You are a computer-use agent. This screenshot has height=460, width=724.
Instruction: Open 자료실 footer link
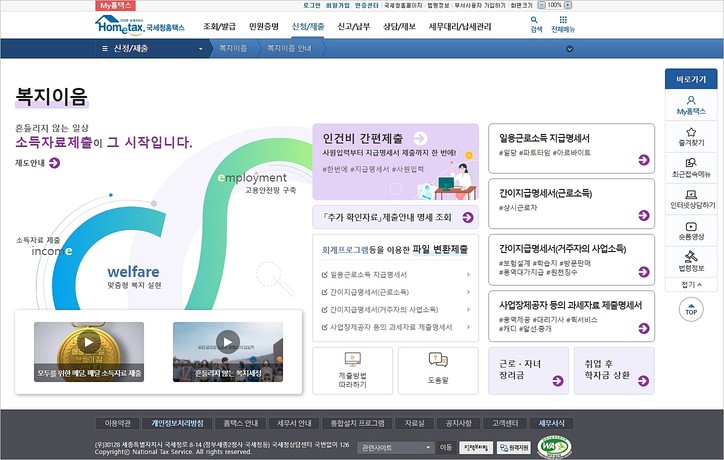414,423
